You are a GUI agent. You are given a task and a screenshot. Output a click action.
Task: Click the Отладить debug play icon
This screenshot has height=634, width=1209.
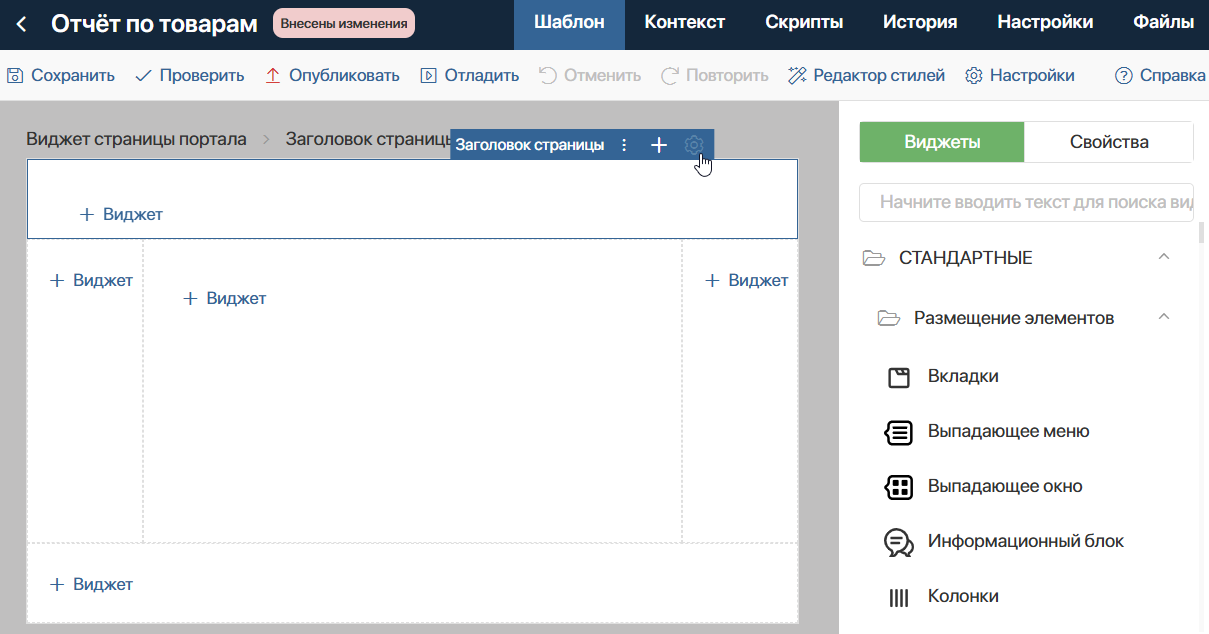[x=428, y=75]
